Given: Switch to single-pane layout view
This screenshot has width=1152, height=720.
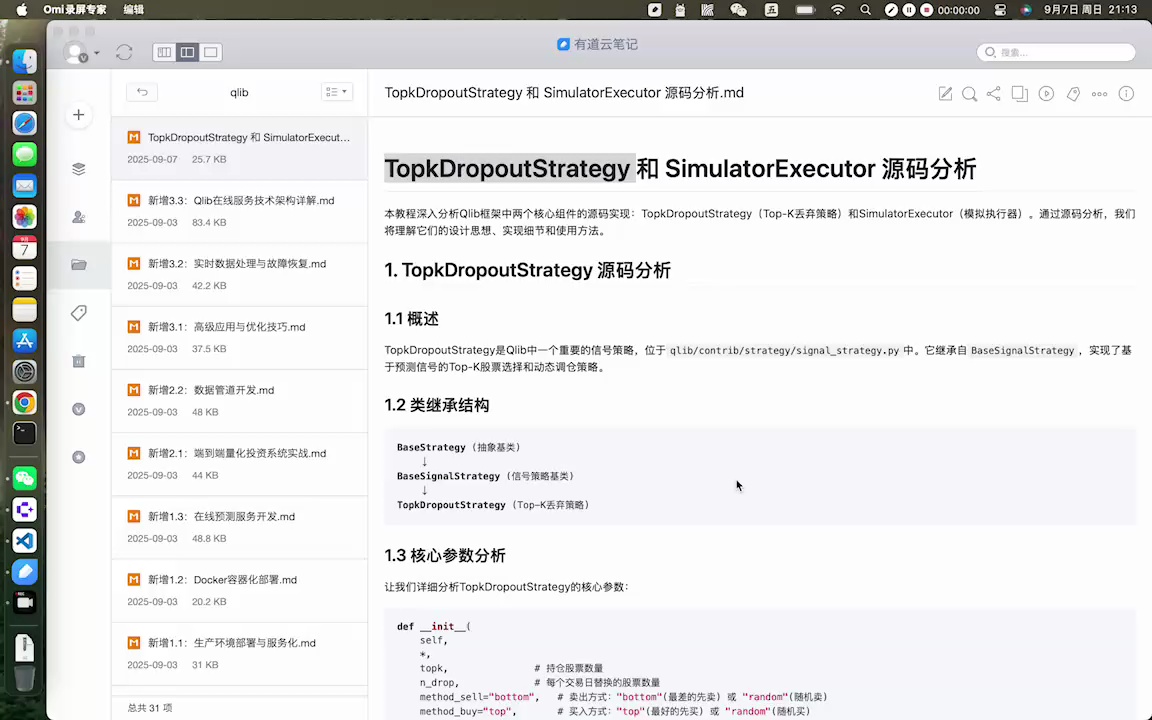Looking at the screenshot, I should point(210,52).
